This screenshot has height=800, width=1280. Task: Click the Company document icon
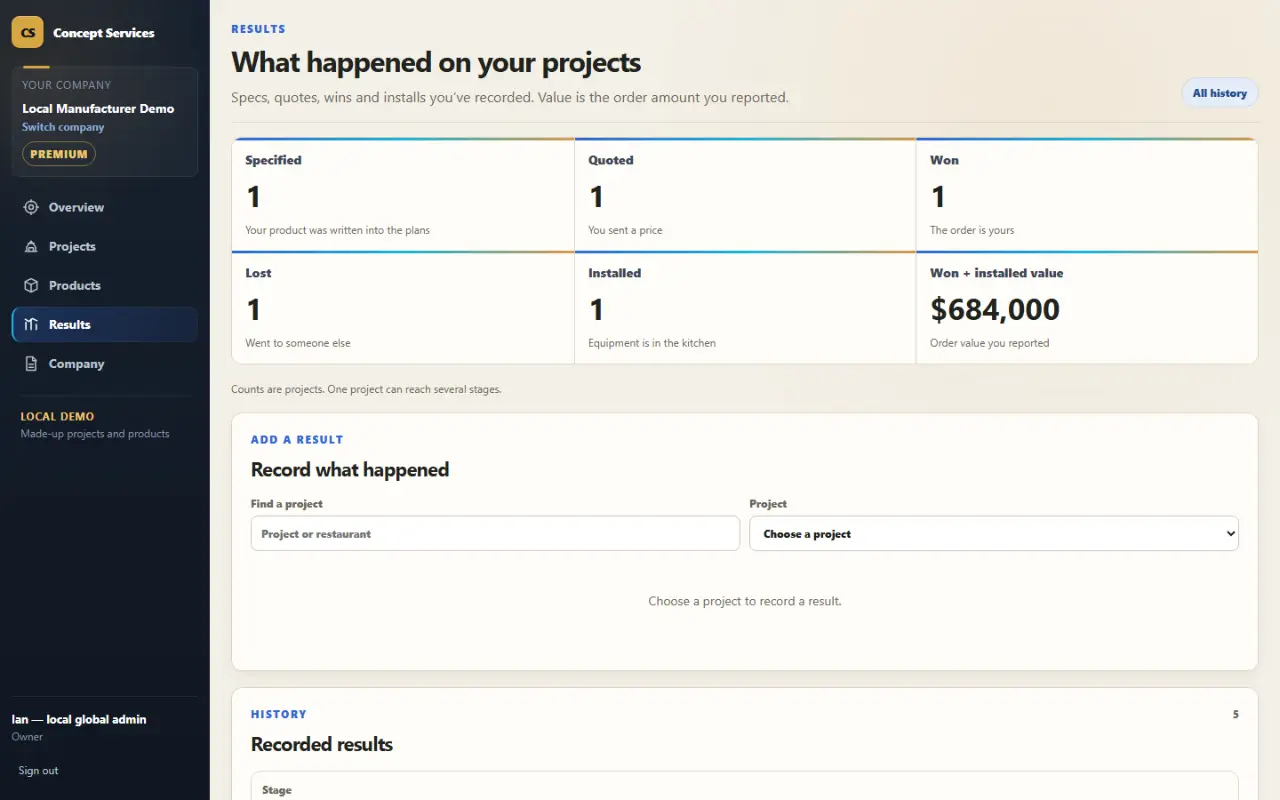(x=31, y=364)
